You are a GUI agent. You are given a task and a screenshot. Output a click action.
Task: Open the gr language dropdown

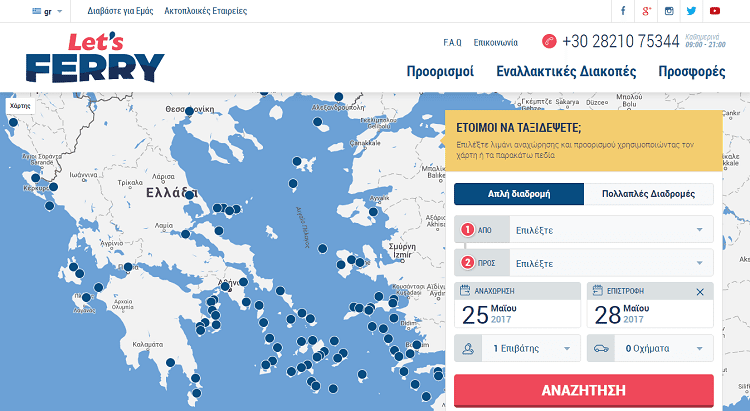[47, 11]
